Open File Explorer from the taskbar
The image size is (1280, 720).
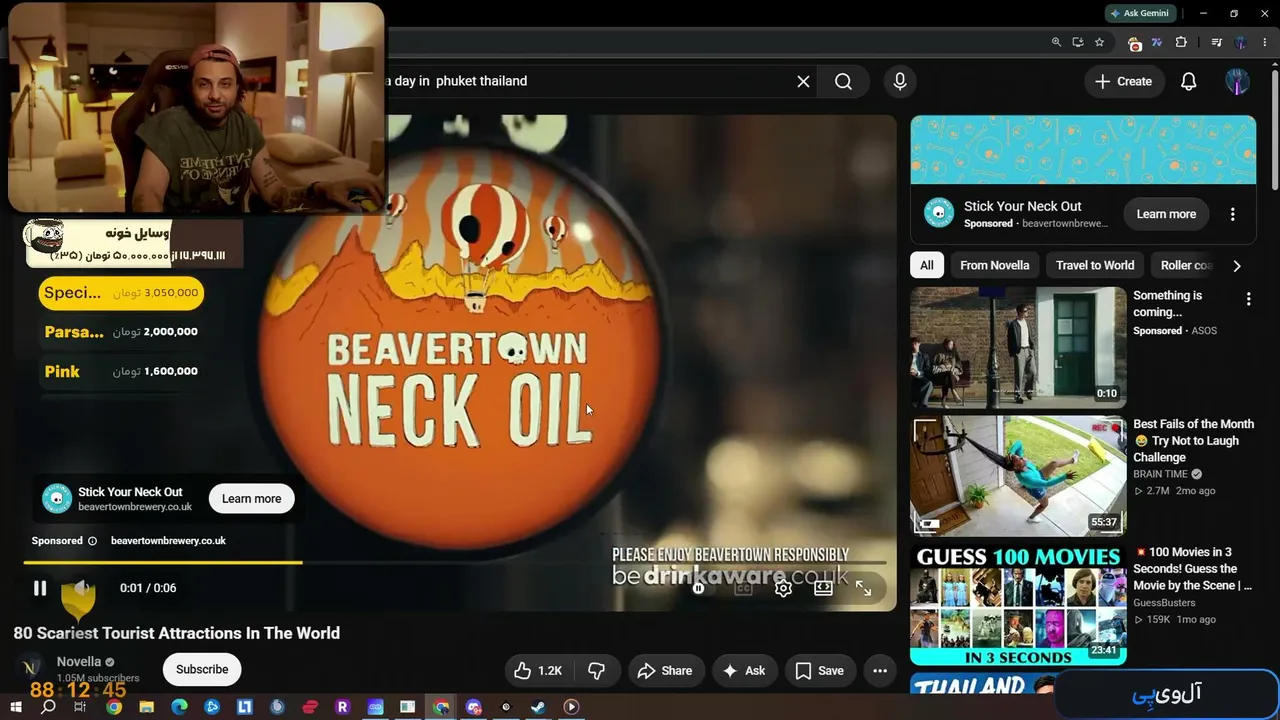tap(147, 707)
